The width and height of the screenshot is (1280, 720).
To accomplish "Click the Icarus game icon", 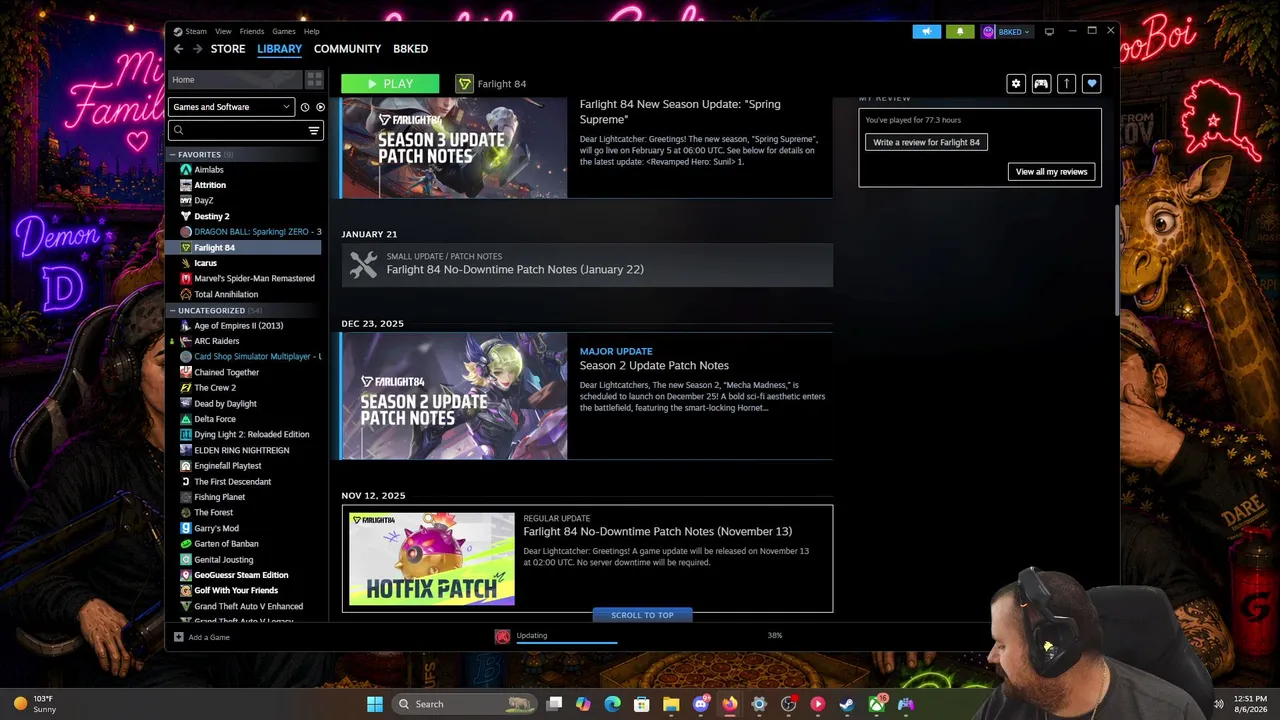I will point(186,263).
